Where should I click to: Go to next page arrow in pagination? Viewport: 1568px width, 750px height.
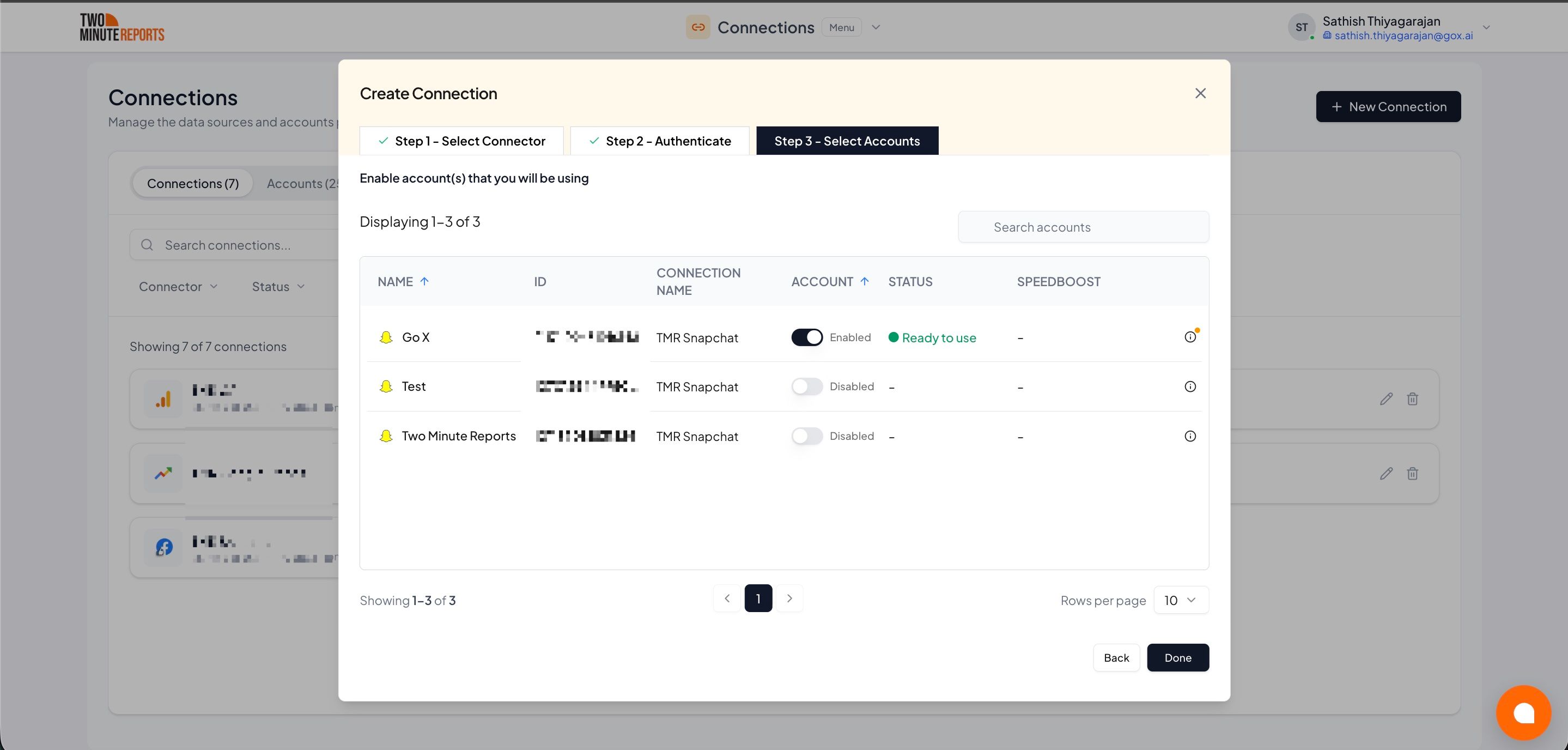789,598
